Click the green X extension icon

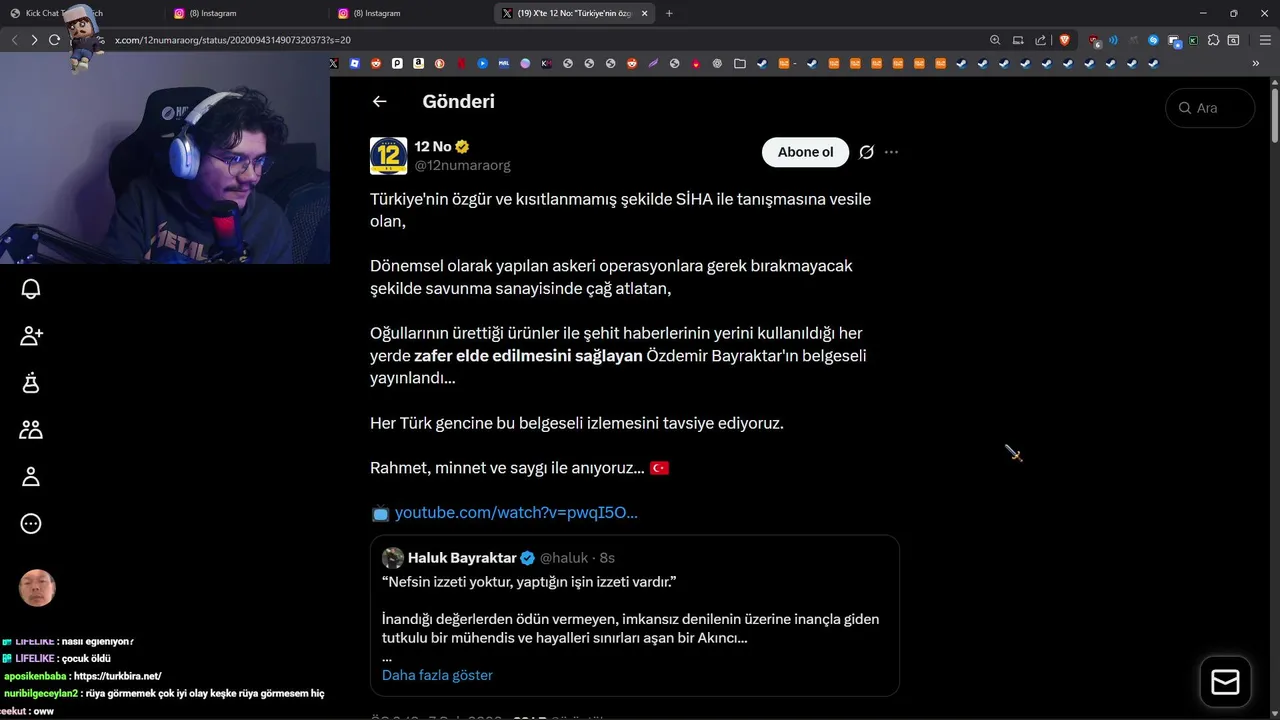pyautogui.click(x=1193, y=40)
